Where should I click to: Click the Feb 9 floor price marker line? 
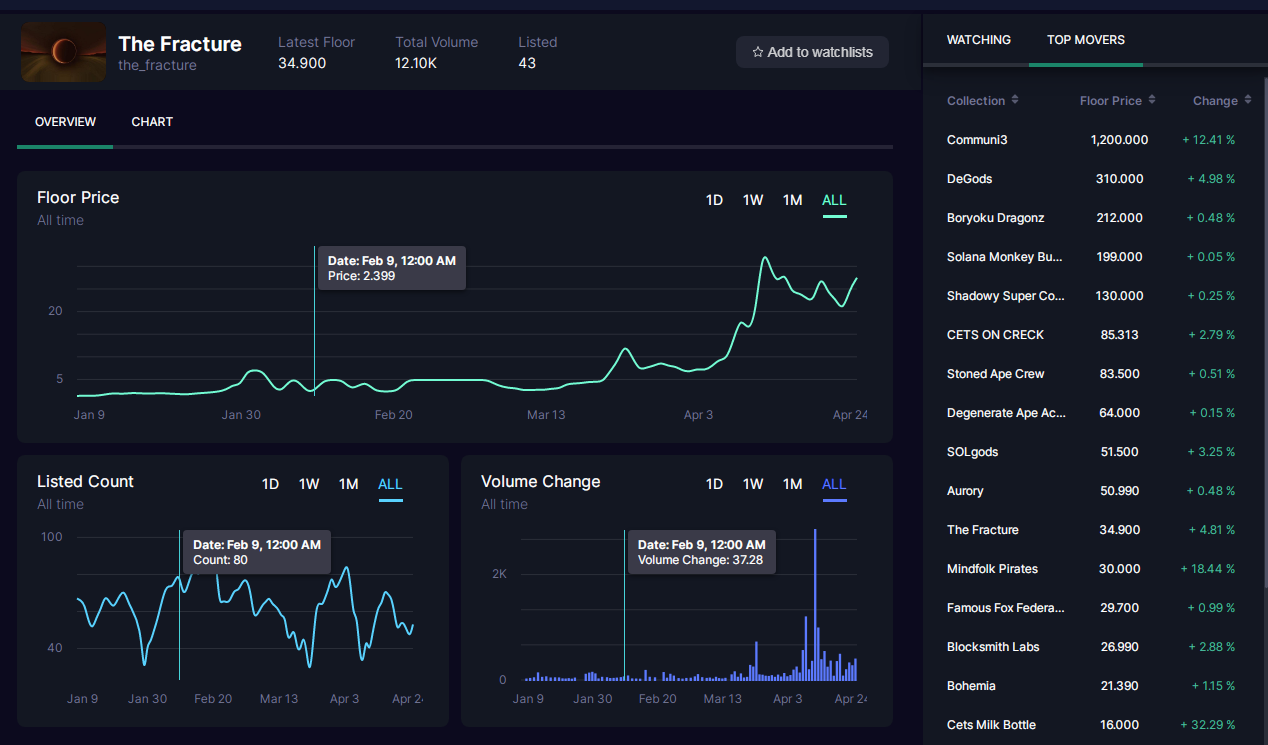(x=314, y=320)
